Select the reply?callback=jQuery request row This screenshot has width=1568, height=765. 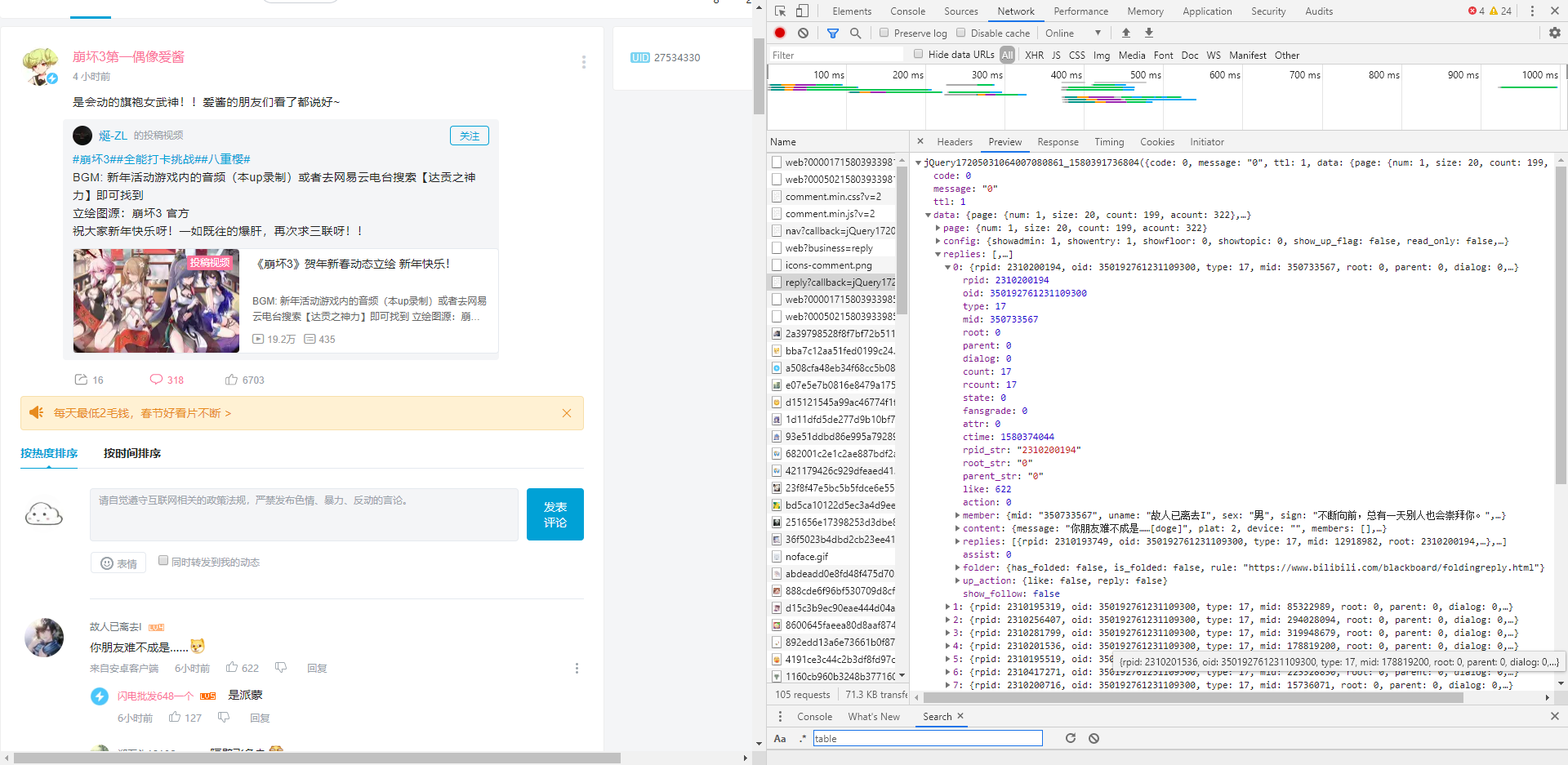click(833, 282)
